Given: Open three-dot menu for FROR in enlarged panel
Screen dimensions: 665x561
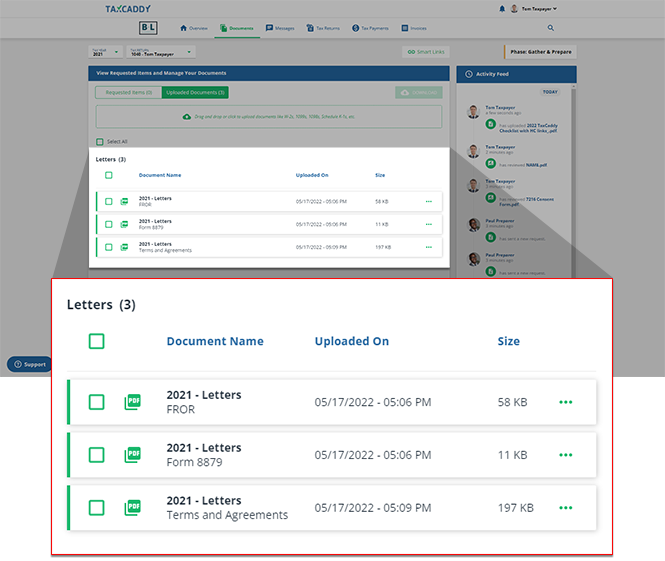Looking at the screenshot, I should click(x=566, y=402).
